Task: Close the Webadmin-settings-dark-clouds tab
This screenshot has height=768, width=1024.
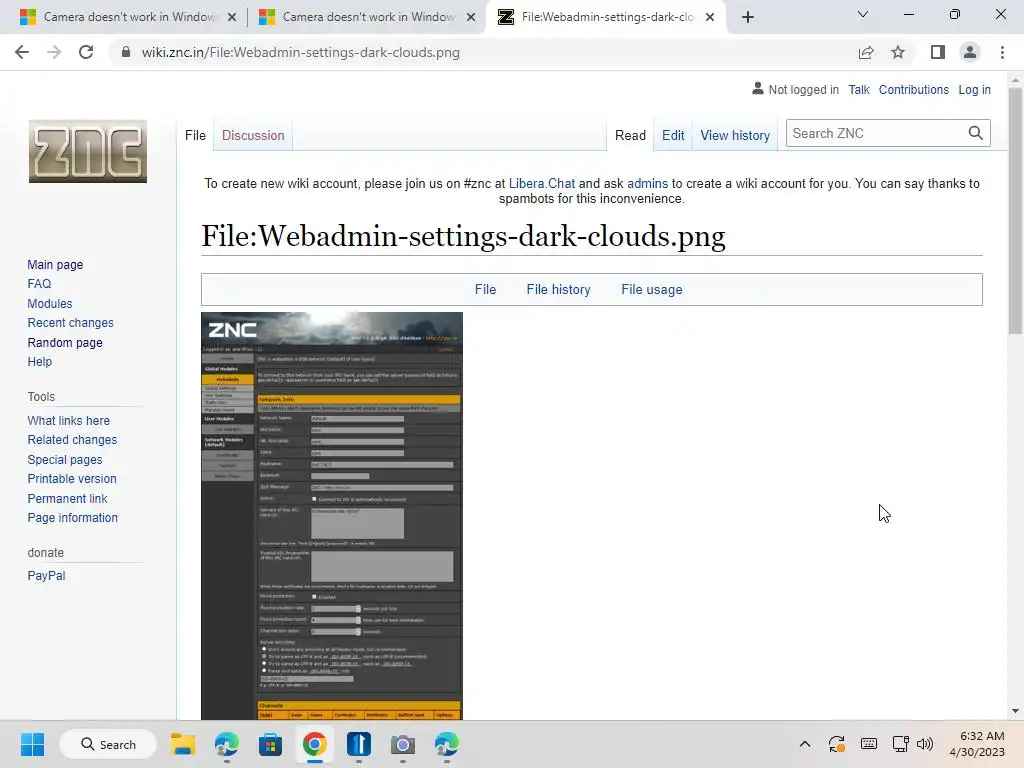Action: [710, 17]
